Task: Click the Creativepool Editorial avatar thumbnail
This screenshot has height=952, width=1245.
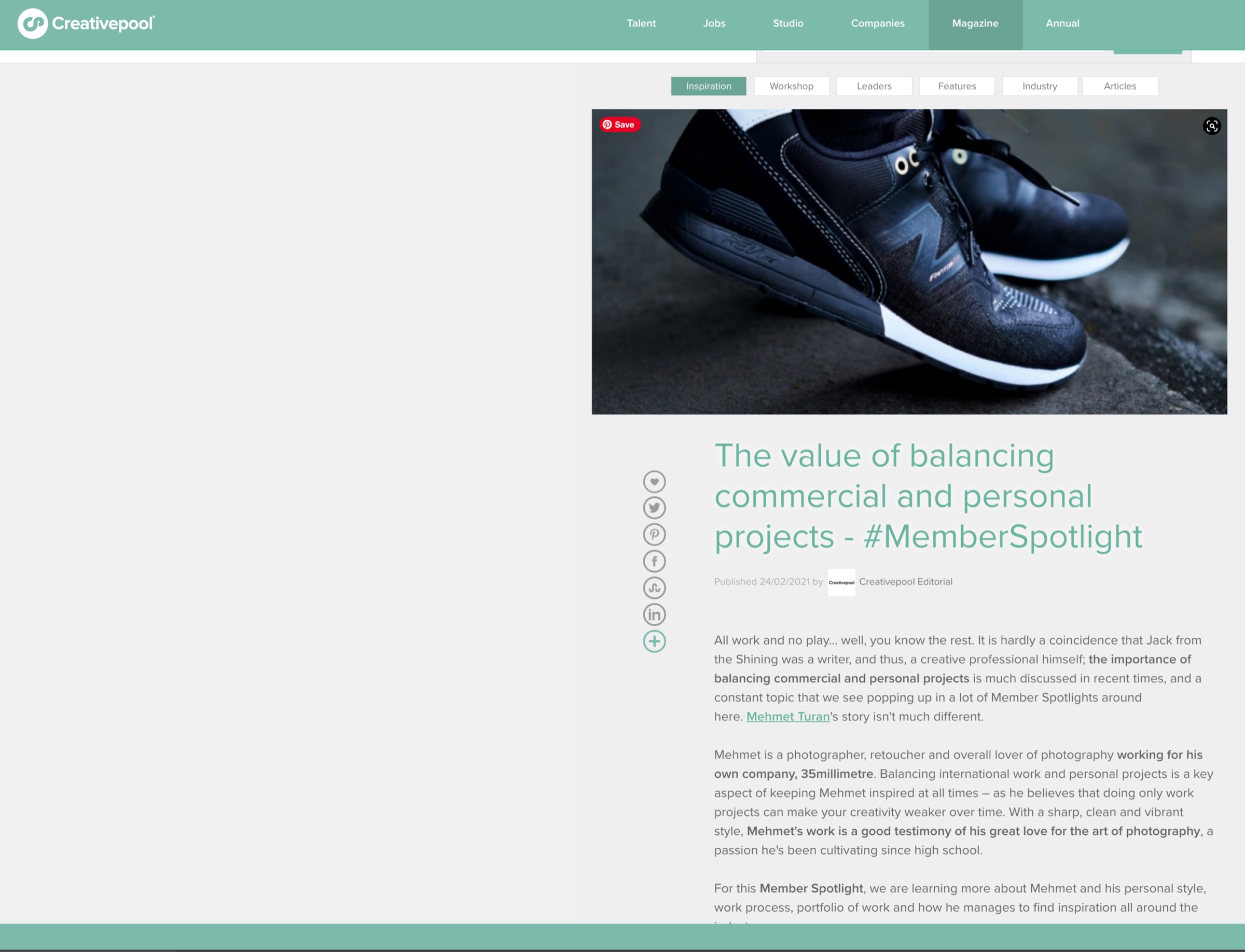Action: (x=841, y=582)
